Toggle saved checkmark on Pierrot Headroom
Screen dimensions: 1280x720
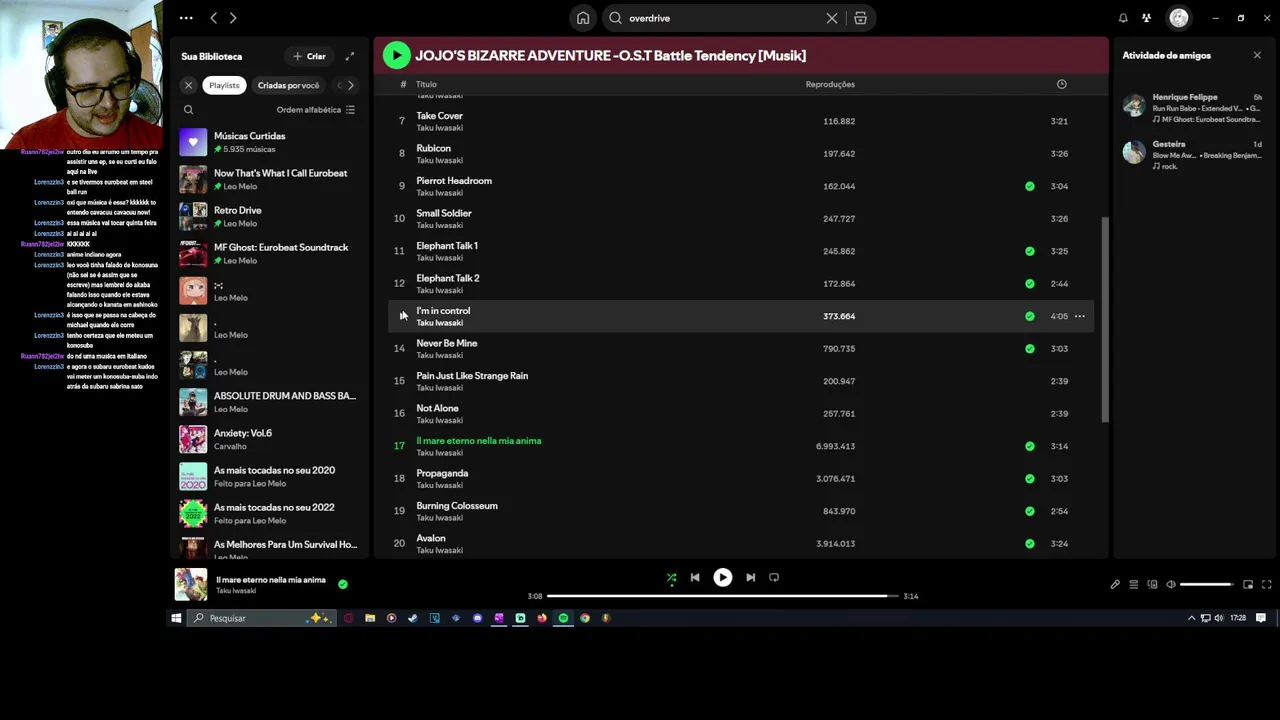click(x=1030, y=186)
